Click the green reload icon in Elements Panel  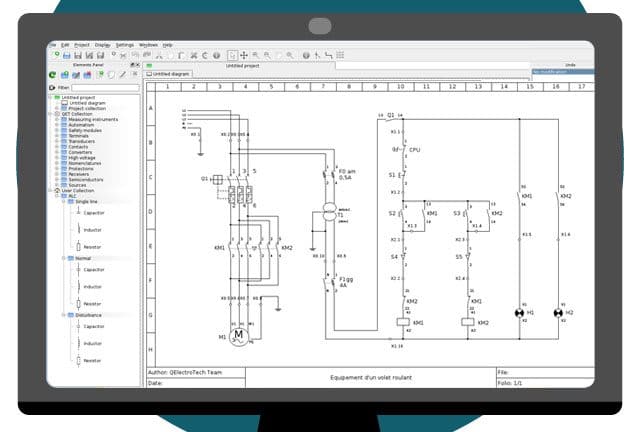pyautogui.click(x=54, y=74)
